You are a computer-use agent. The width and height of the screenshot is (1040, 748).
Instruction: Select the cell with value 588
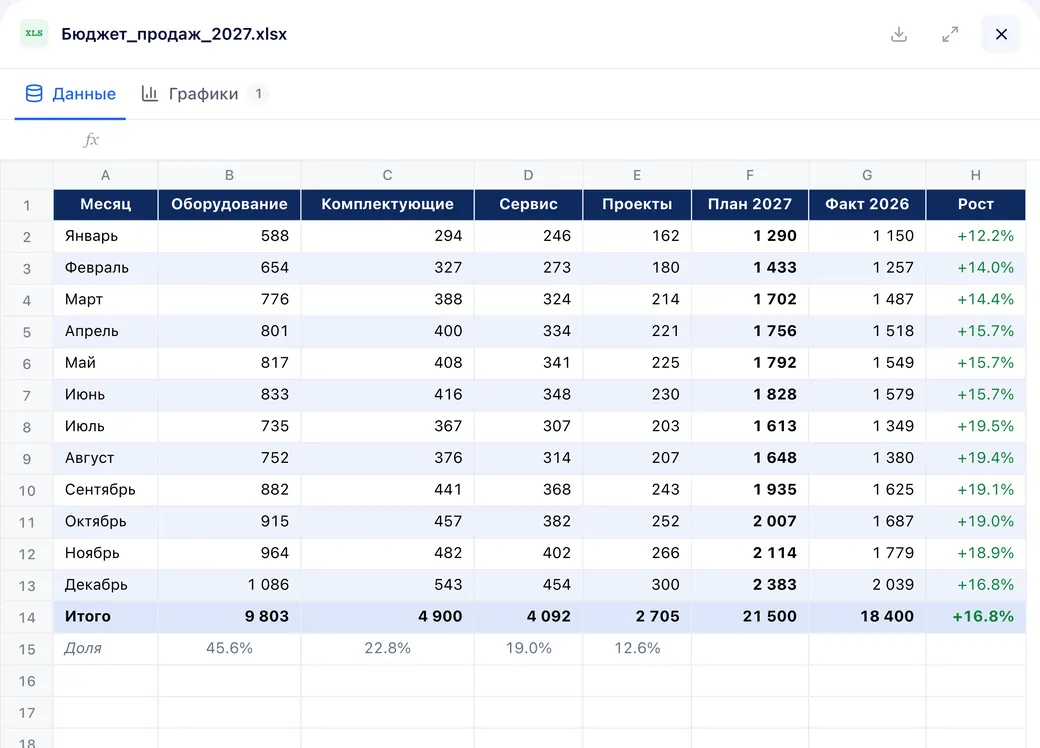[x=229, y=236]
